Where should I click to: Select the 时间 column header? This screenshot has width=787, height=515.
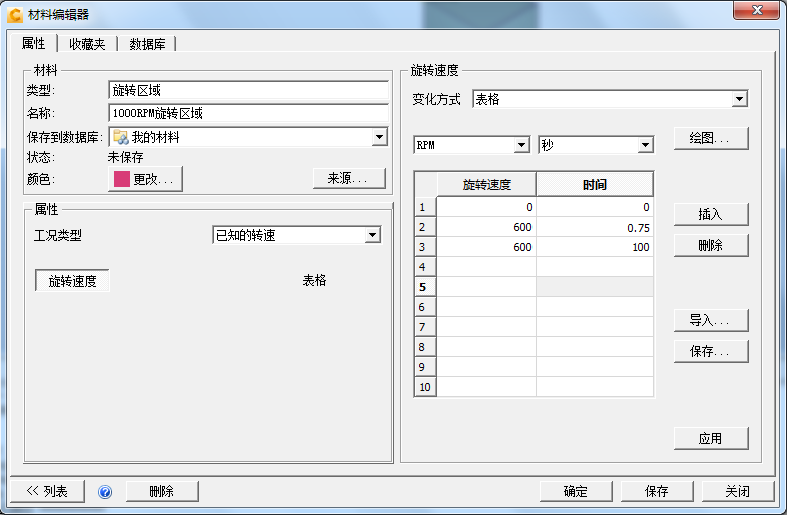[x=595, y=184]
